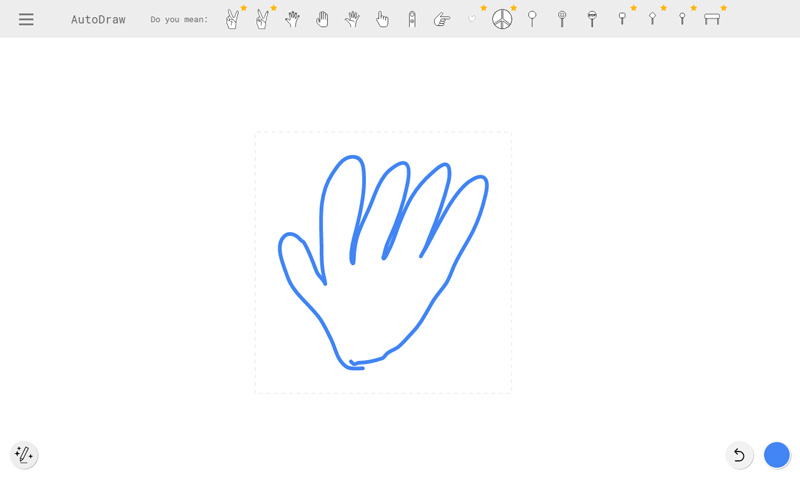Pick the flat raised palm with closed fingers suggestion

(x=322, y=19)
